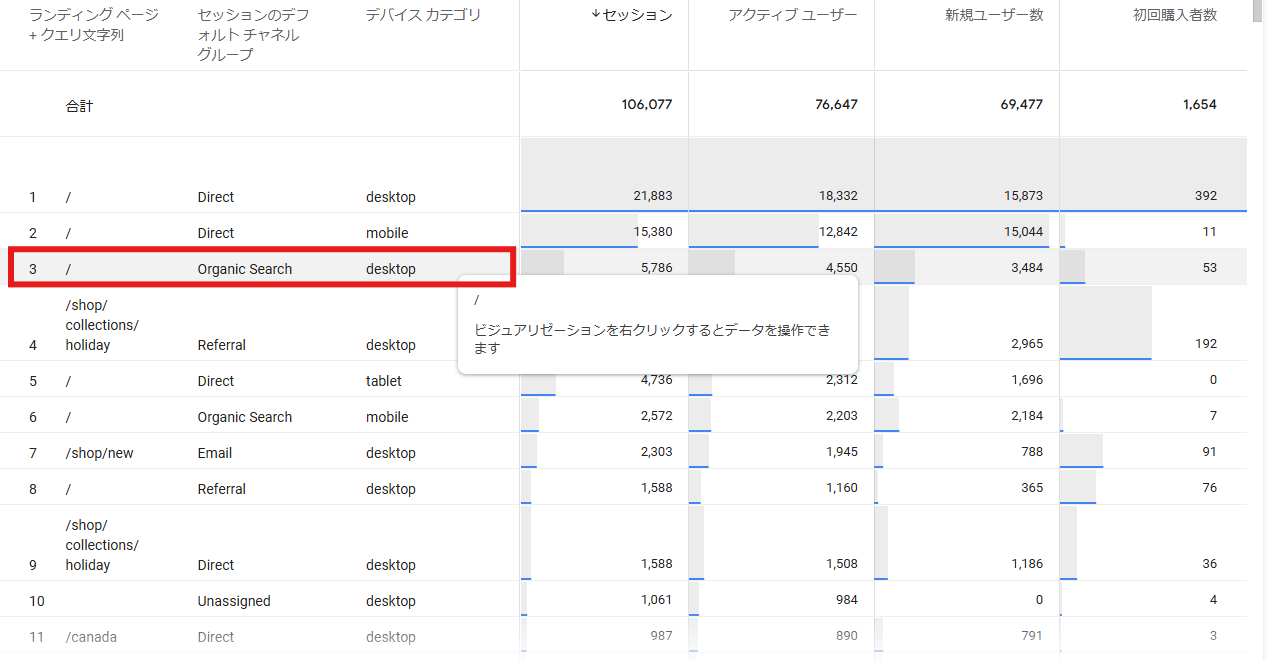Click Organic Search in highlighted row 3
This screenshot has height=661, width=1267.
245,269
